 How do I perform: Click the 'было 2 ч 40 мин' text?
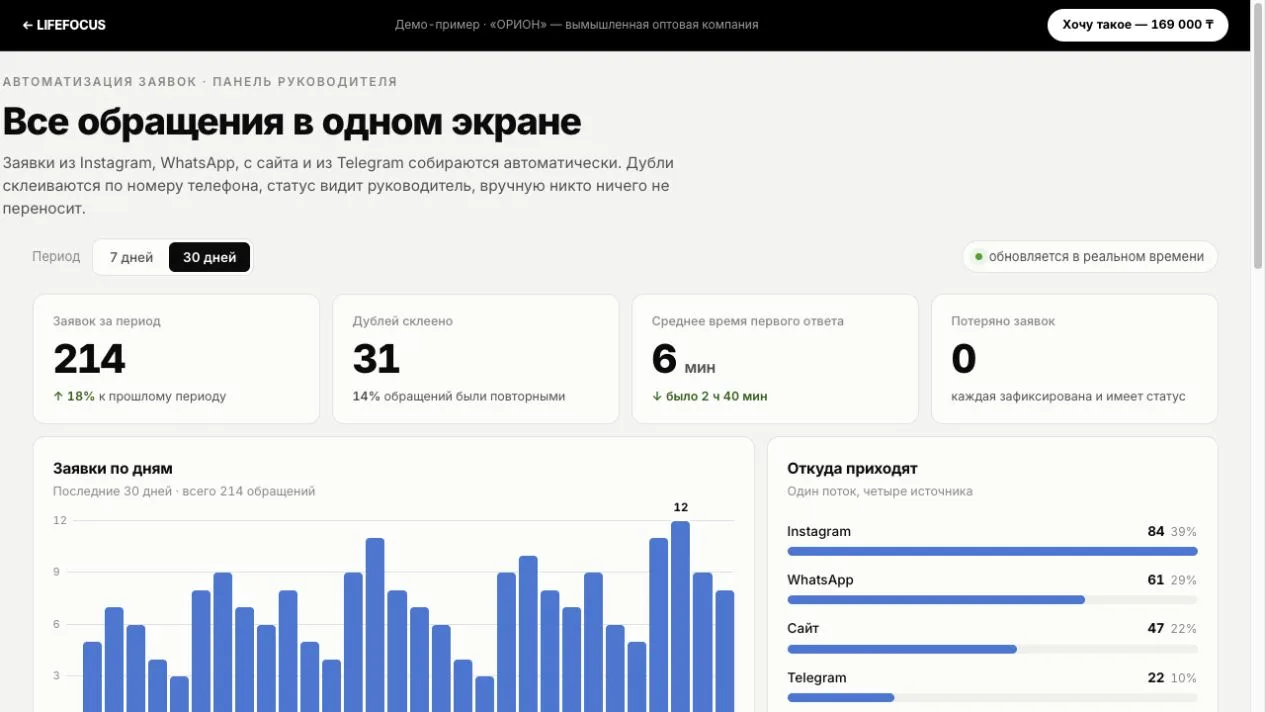click(710, 397)
